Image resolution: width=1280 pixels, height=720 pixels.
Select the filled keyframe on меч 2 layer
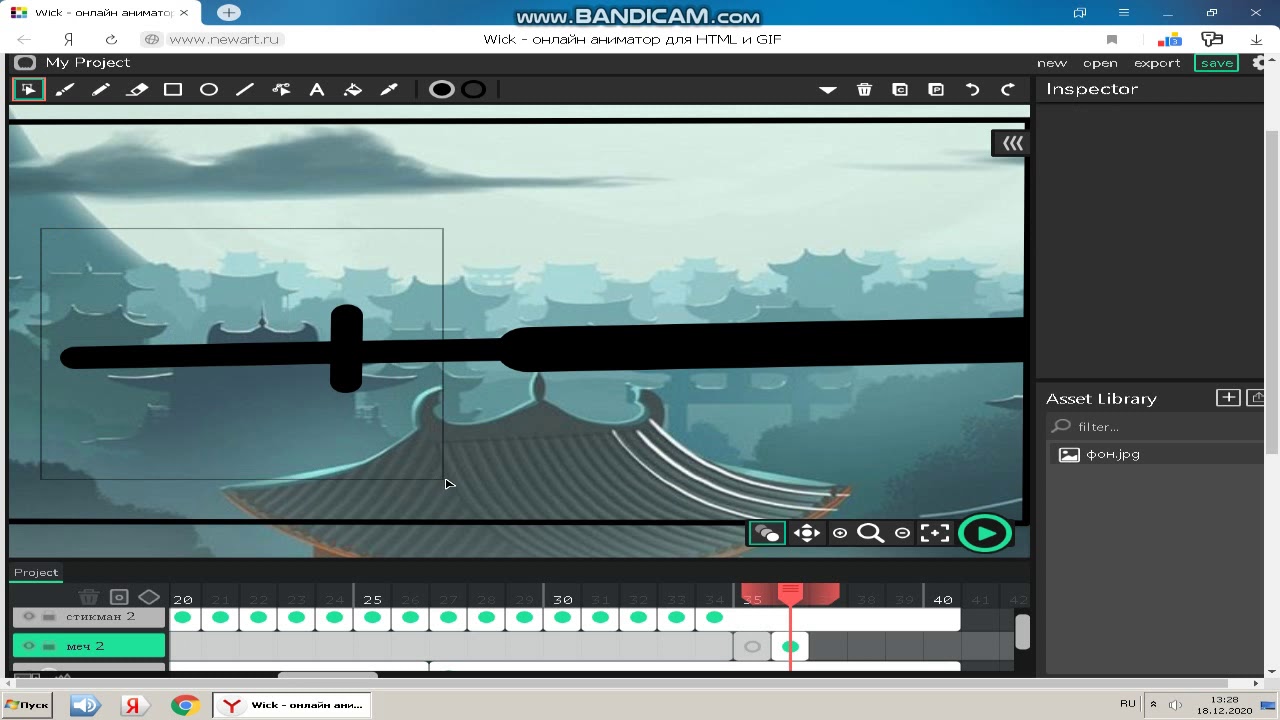(790, 647)
